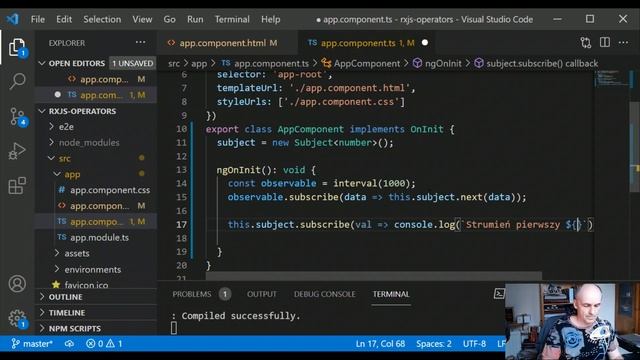The image size is (640, 360).
Task: Switch to the Output panel tab
Action: click(x=262, y=294)
